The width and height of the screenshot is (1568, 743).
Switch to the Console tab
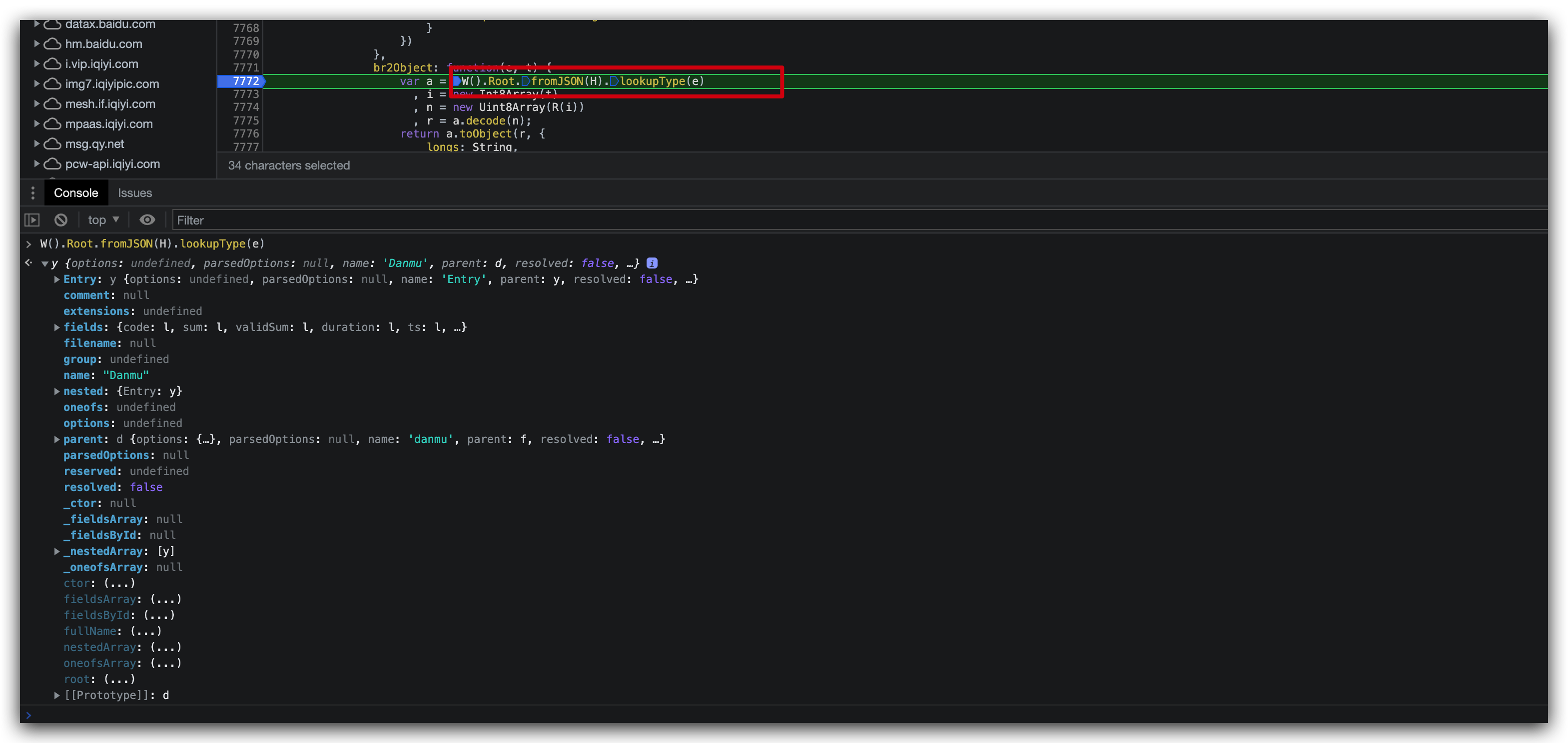[76, 193]
